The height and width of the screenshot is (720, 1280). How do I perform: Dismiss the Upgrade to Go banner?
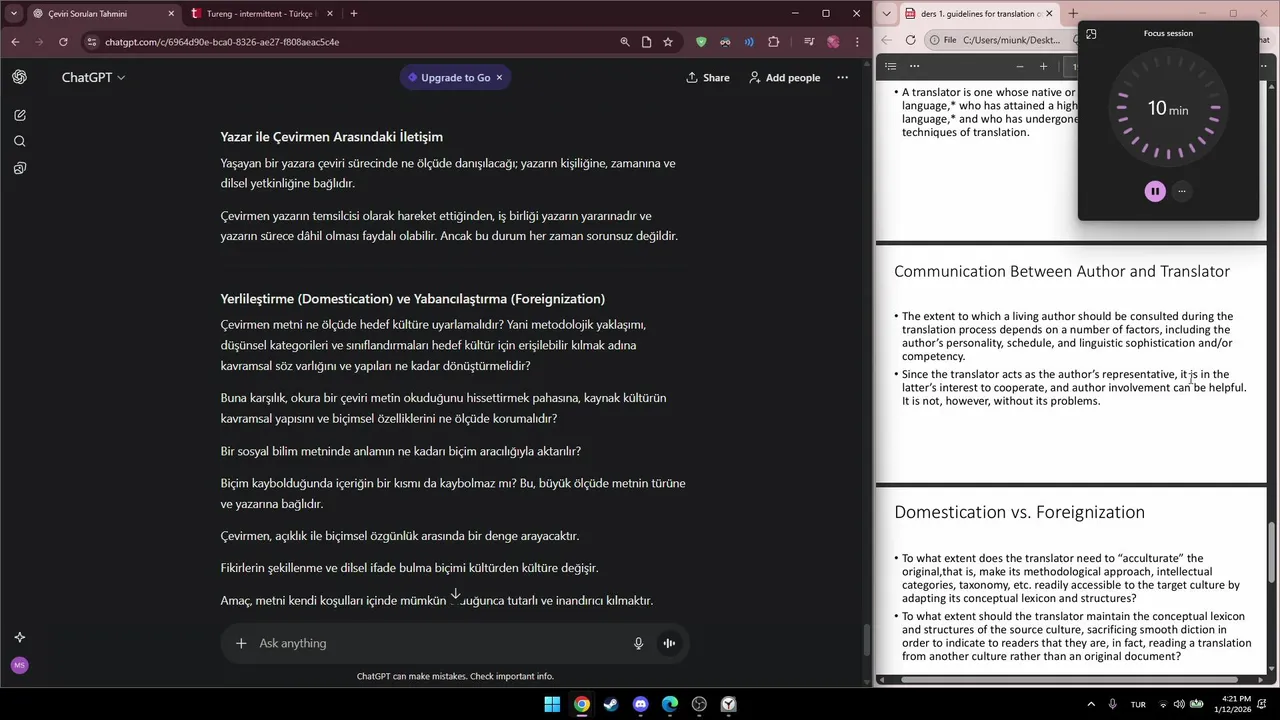tap(499, 77)
